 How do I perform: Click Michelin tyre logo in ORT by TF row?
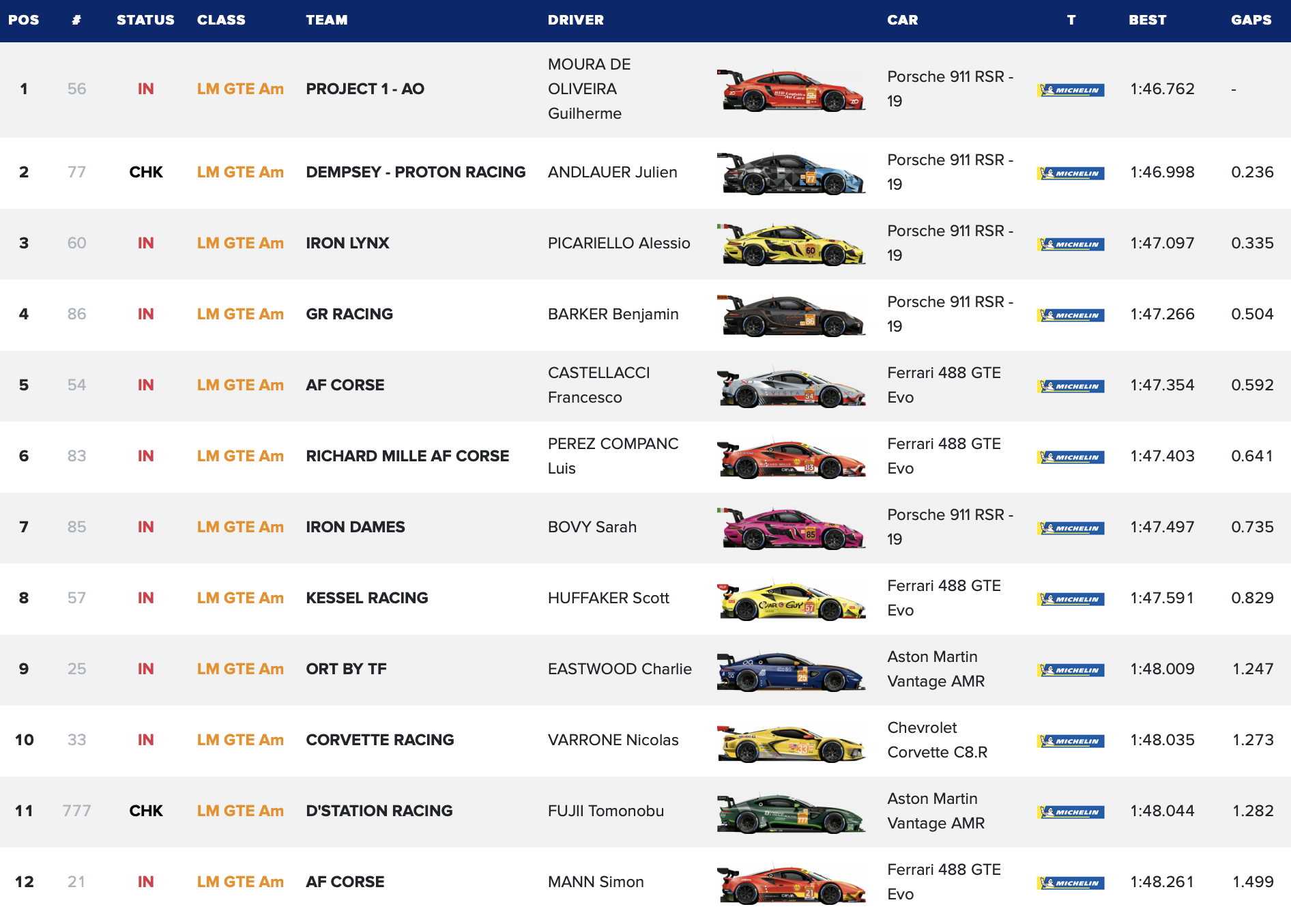pyautogui.click(x=1071, y=670)
